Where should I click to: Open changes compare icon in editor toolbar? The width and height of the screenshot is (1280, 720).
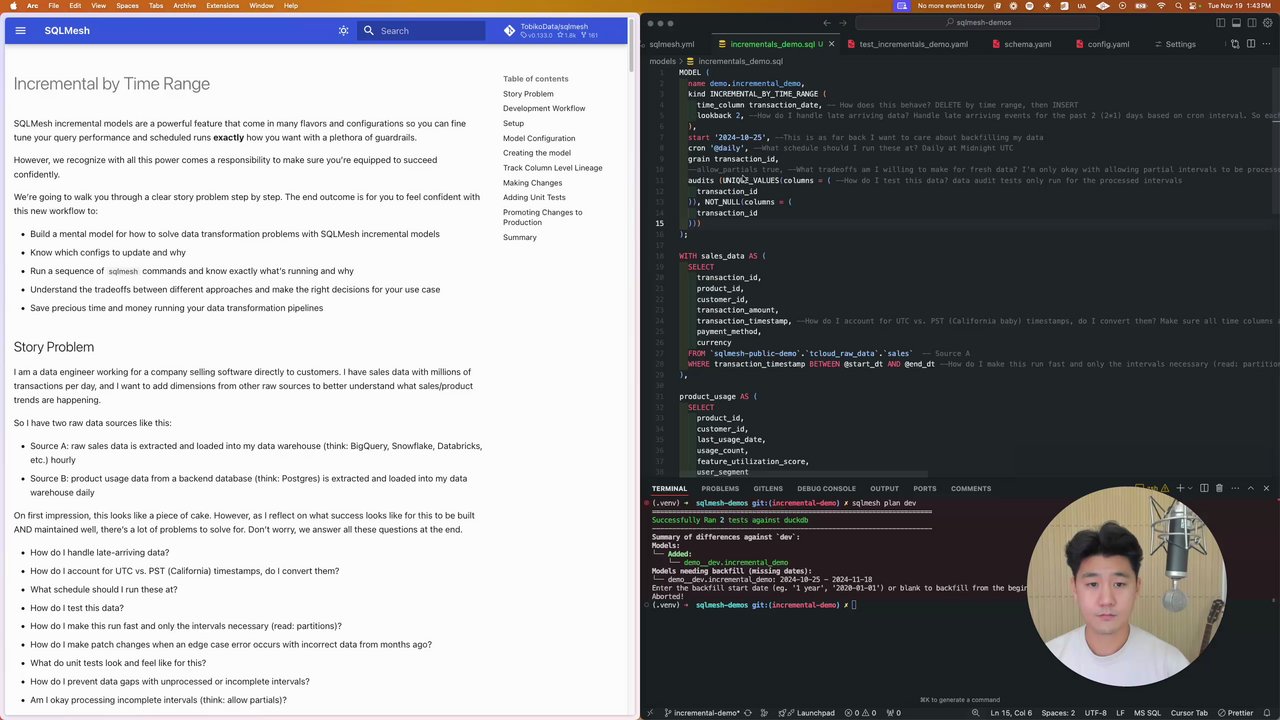[x=1235, y=44]
